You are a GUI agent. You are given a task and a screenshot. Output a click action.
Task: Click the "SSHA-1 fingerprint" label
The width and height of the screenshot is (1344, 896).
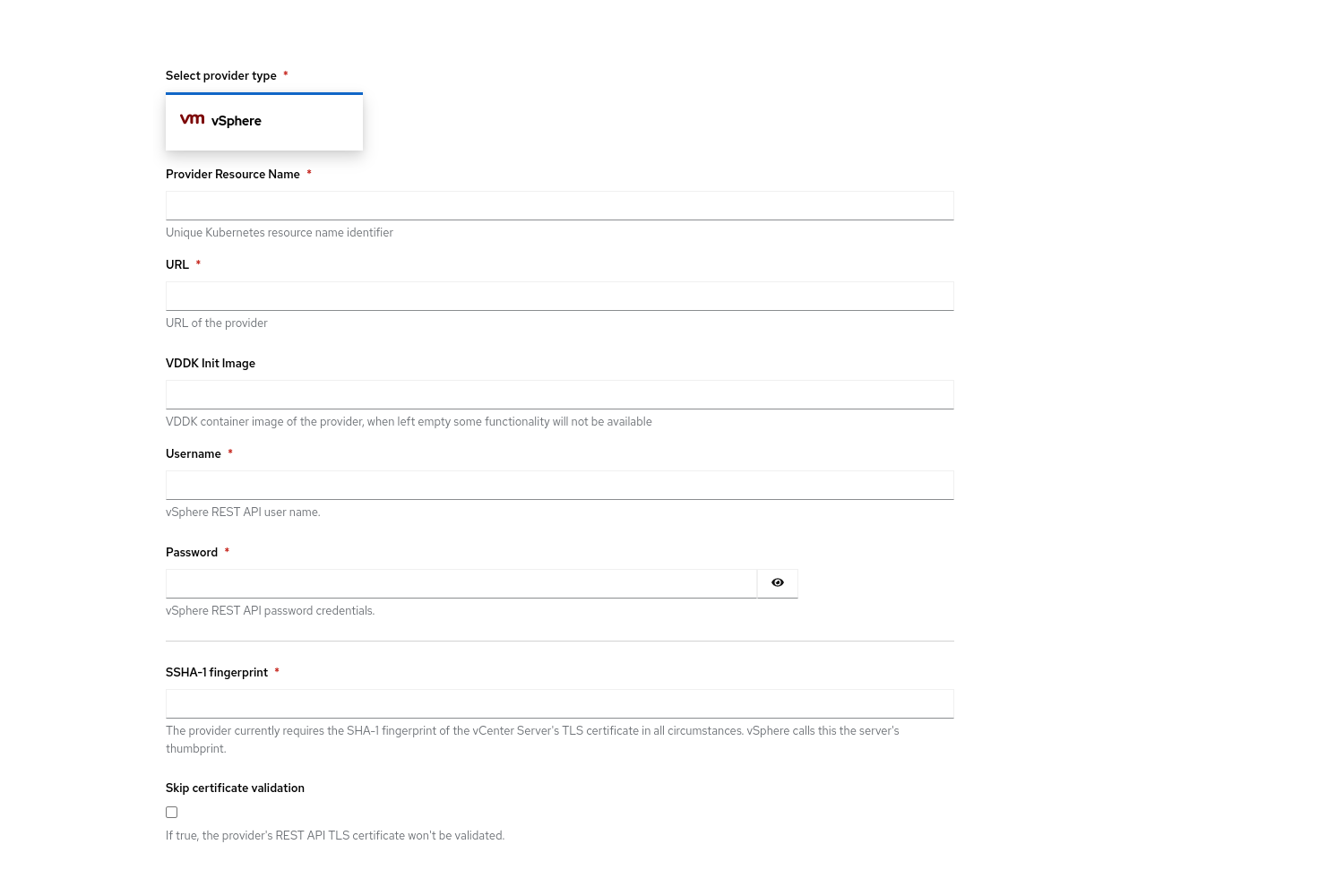(x=217, y=673)
